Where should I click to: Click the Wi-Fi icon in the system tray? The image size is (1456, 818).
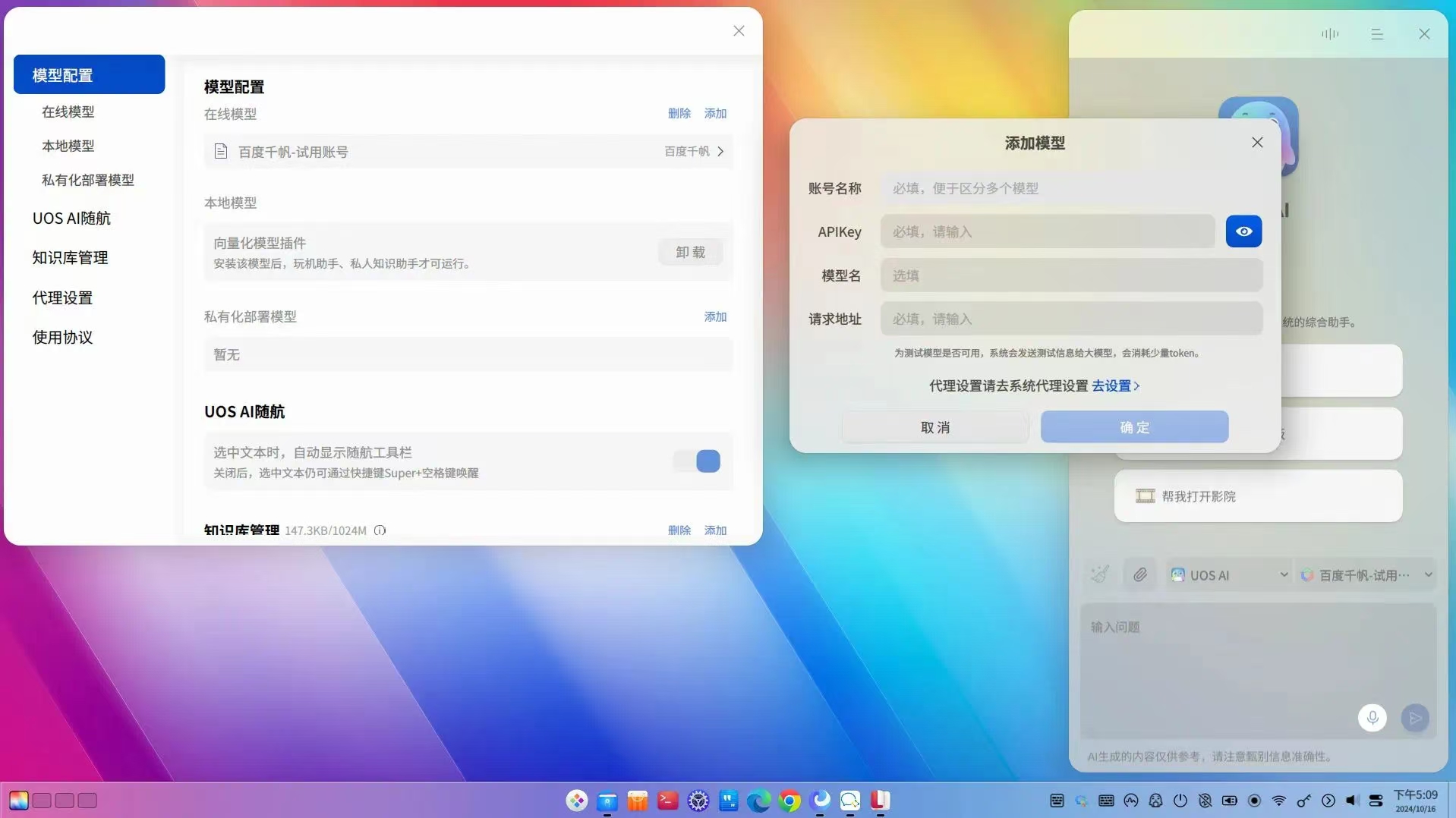1278,801
